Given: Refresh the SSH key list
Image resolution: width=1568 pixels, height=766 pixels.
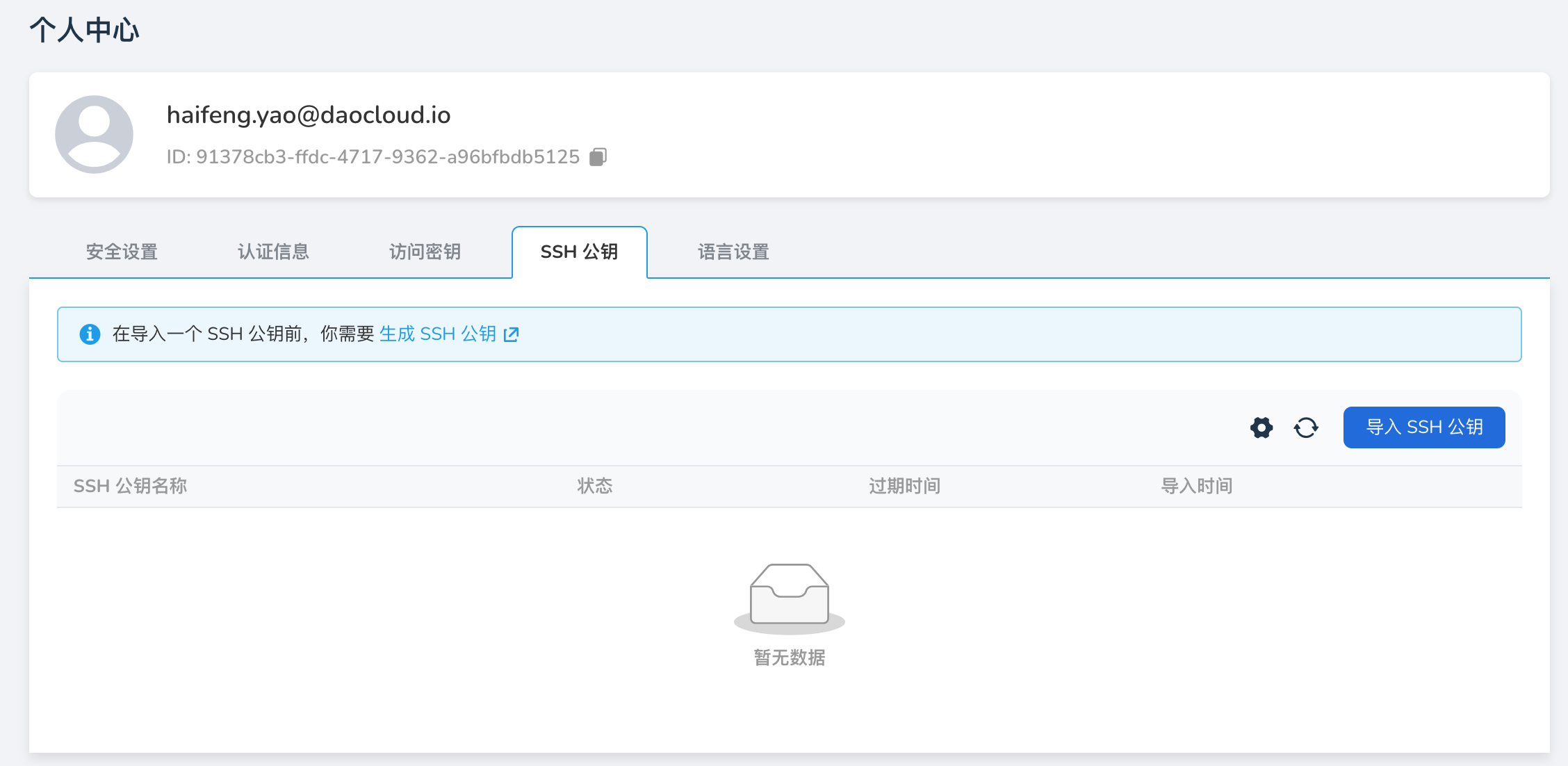Looking at the screenshot, I should [x=1306, y=427].
